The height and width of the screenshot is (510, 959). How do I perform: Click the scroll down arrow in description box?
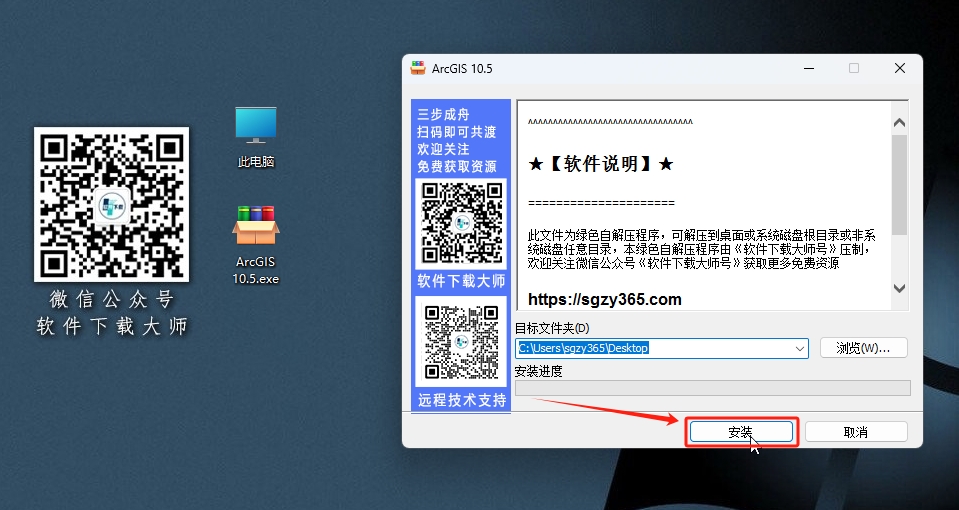click(x=899, y=288)
